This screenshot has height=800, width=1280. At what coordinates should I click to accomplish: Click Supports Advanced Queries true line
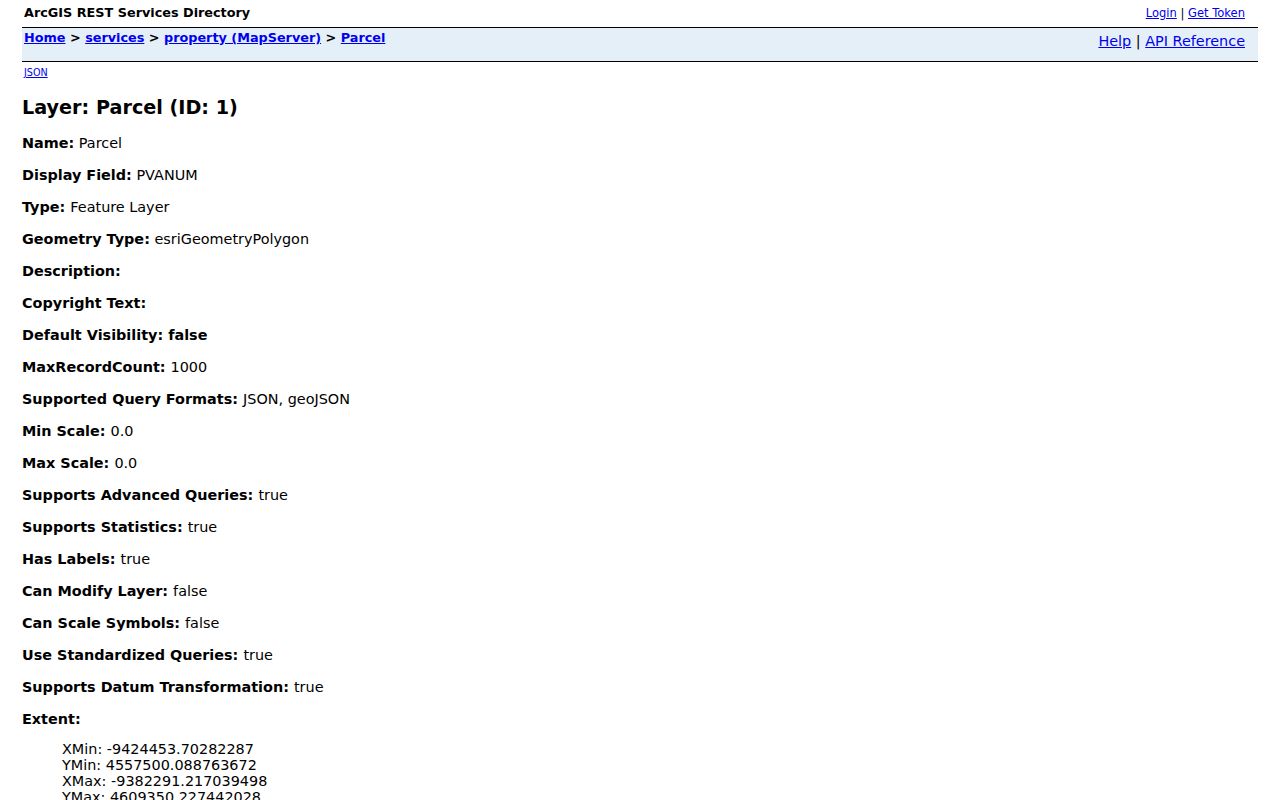(155, 495)
